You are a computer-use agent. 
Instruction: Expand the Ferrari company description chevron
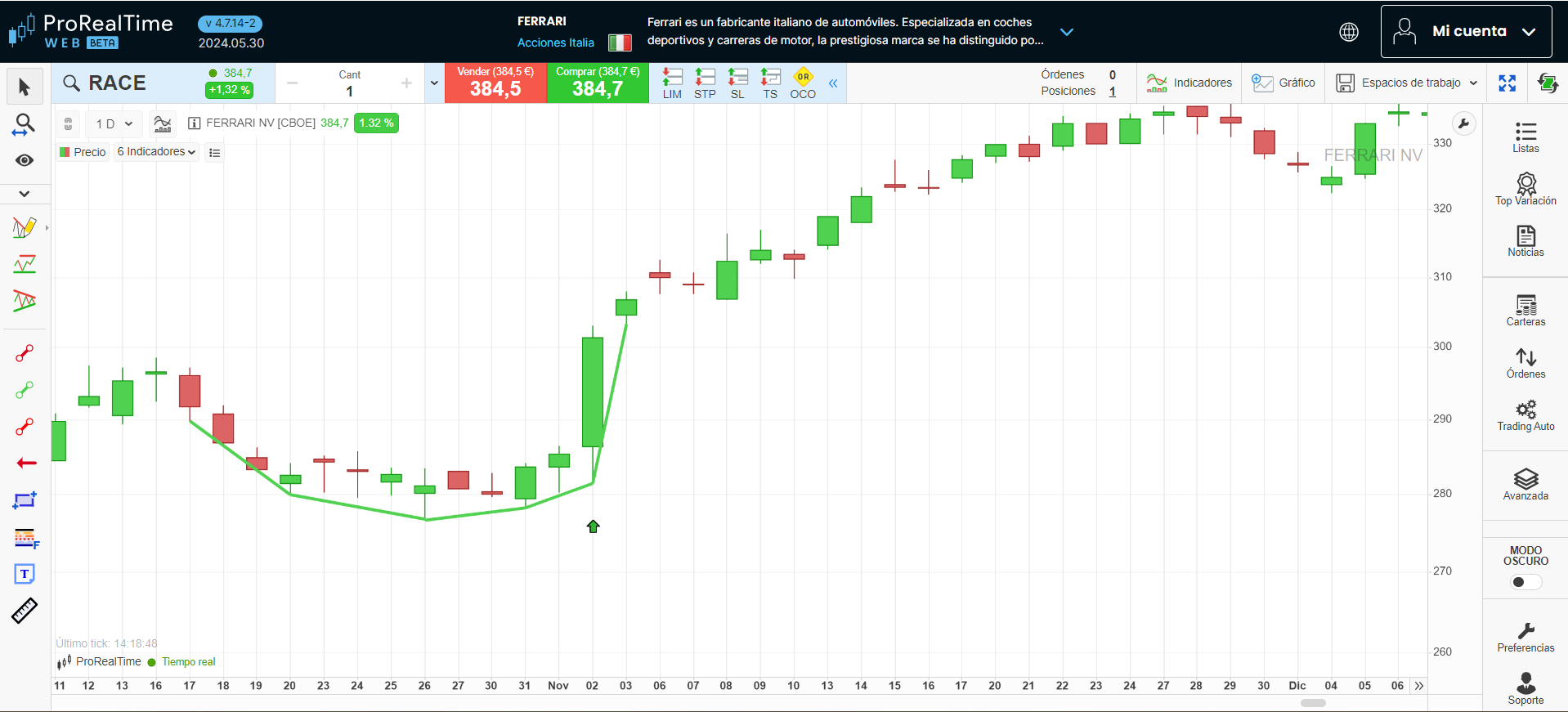(x=1066, y=32)
